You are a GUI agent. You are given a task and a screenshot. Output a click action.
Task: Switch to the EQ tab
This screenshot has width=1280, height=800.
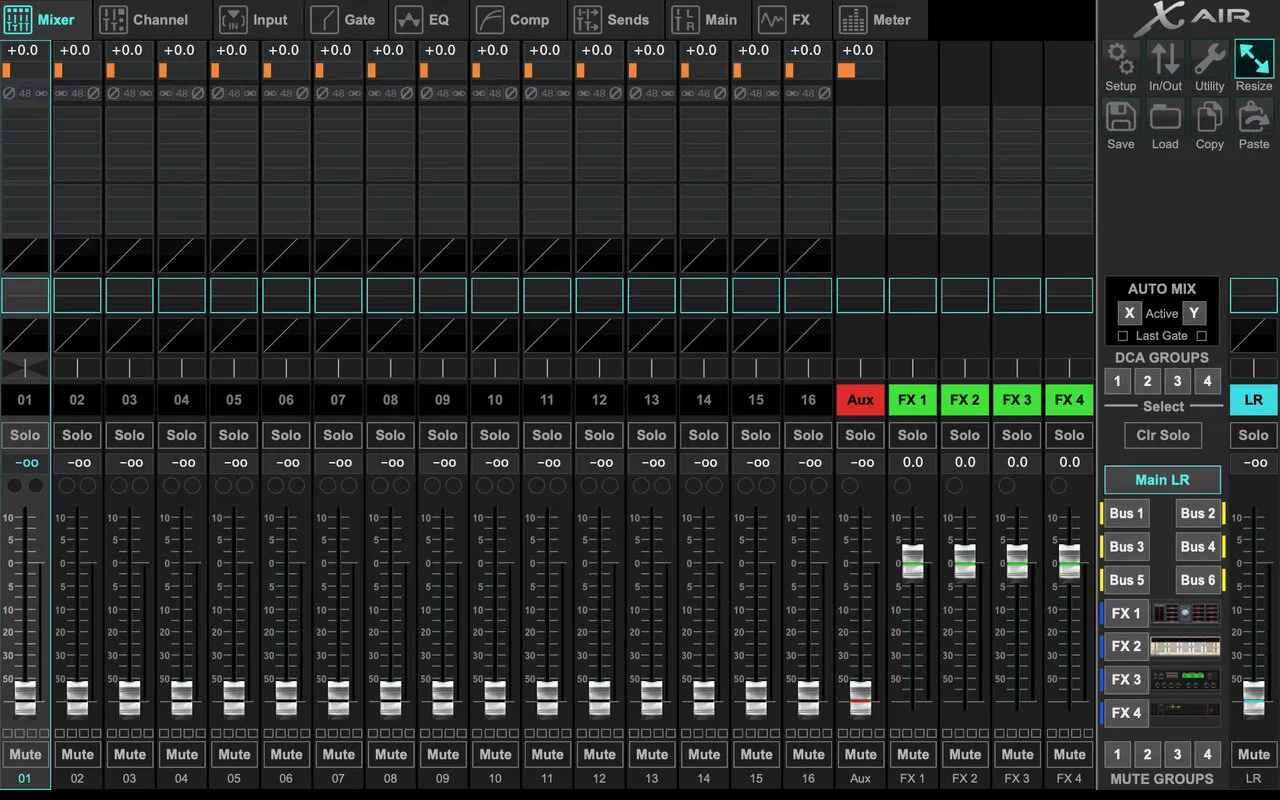point(422,19)
